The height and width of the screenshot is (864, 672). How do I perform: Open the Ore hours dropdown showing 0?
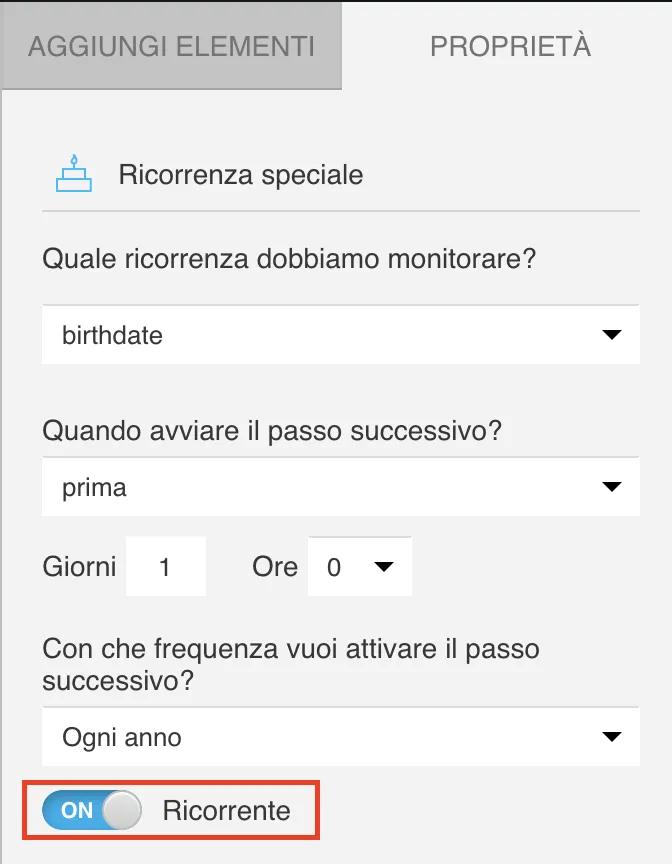(360, 566)
